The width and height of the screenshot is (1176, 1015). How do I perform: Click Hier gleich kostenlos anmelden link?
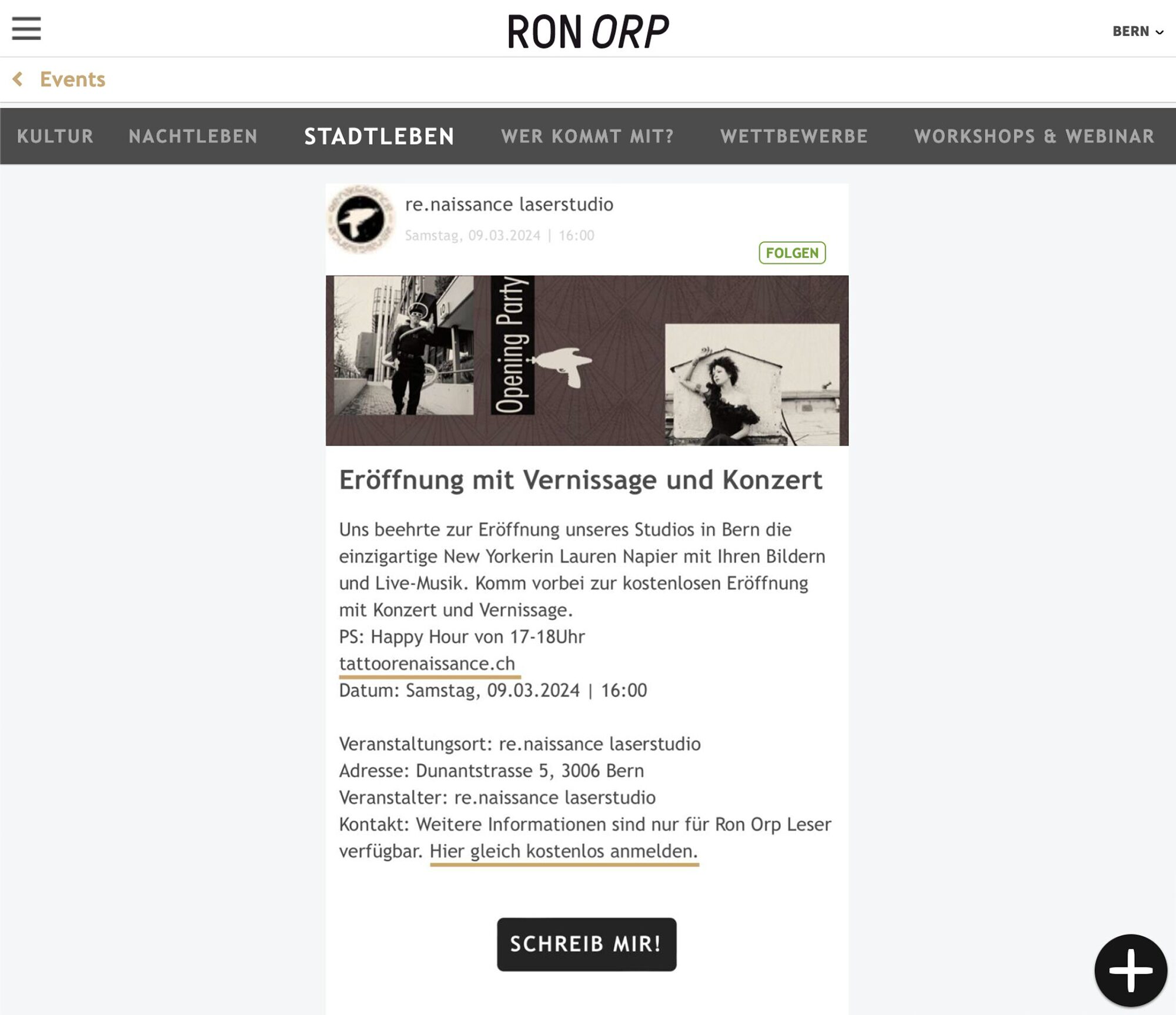coord(564,851)
